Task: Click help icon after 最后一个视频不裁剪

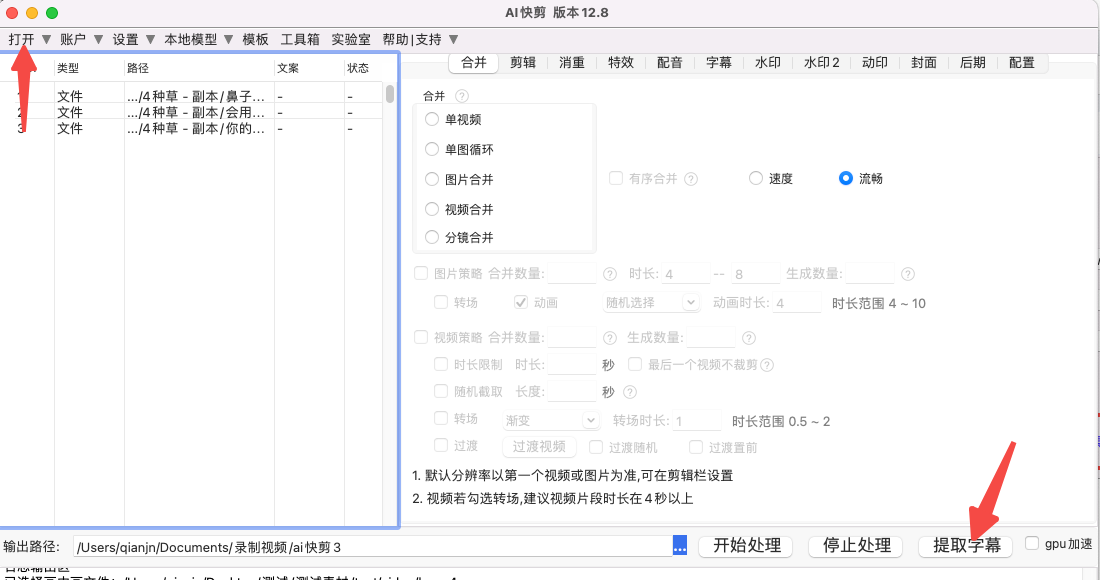Action: coord(767,365)
